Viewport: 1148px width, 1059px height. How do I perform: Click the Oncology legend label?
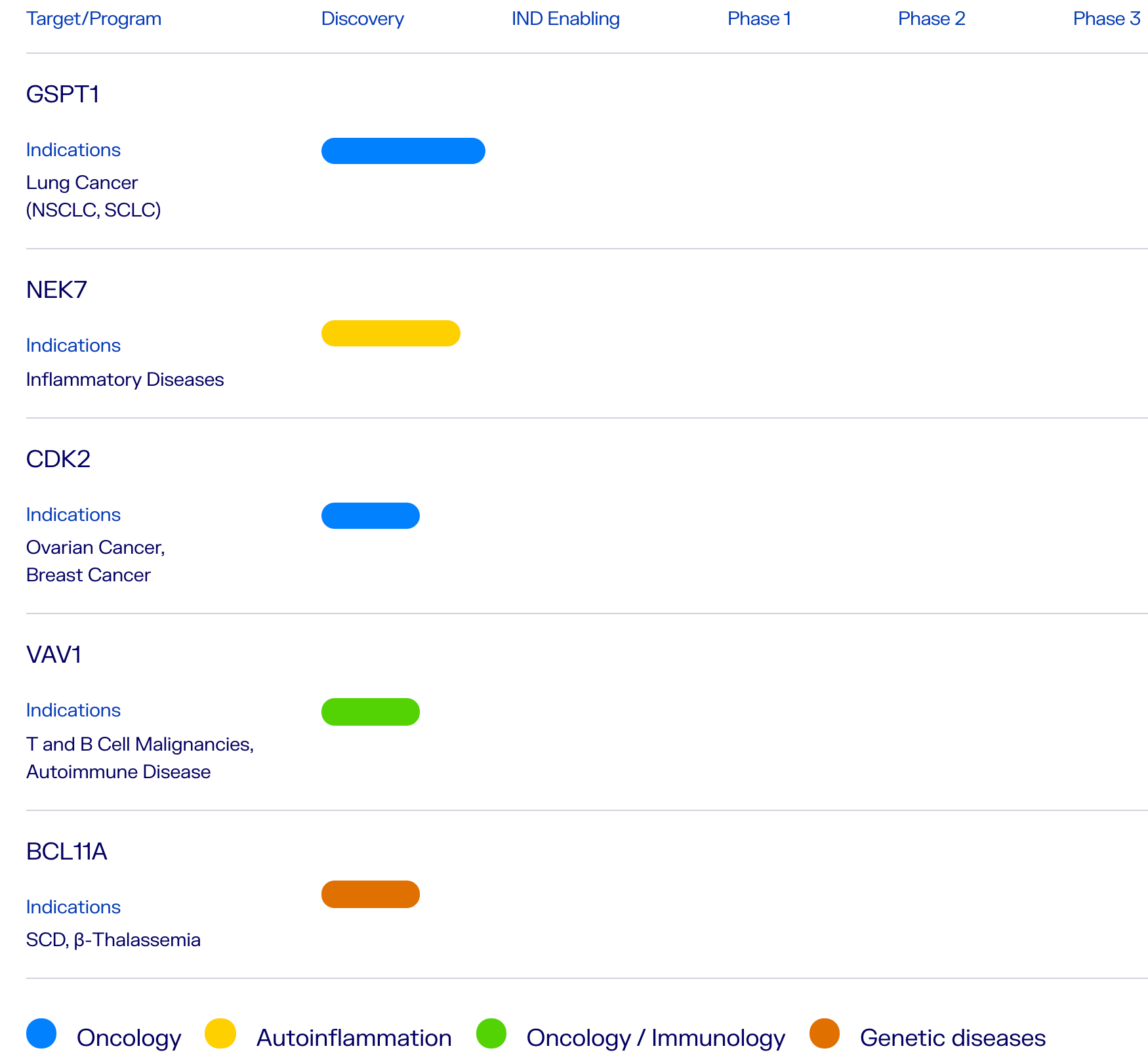[129, 1038]
